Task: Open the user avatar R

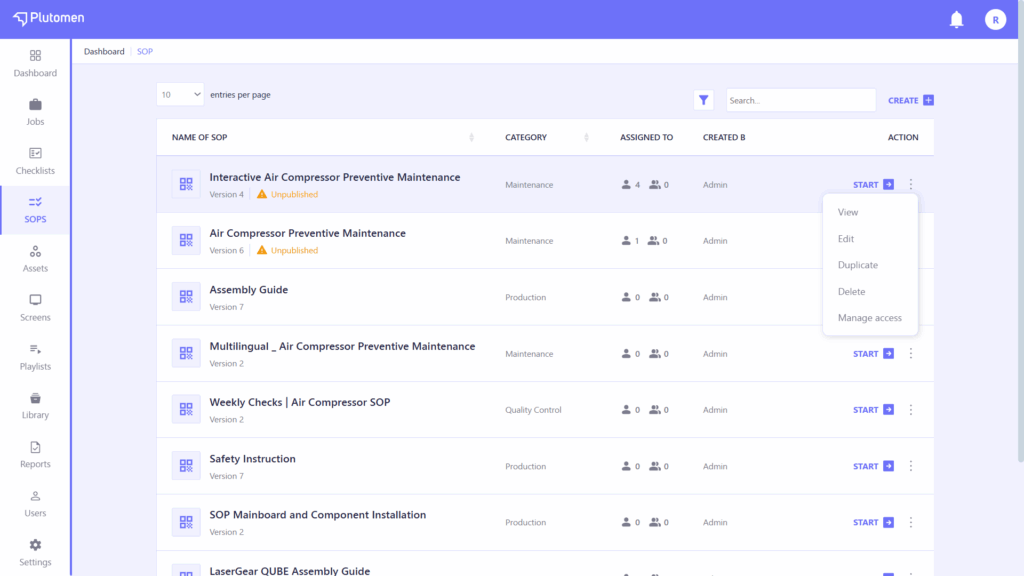Action: [995, 20]
